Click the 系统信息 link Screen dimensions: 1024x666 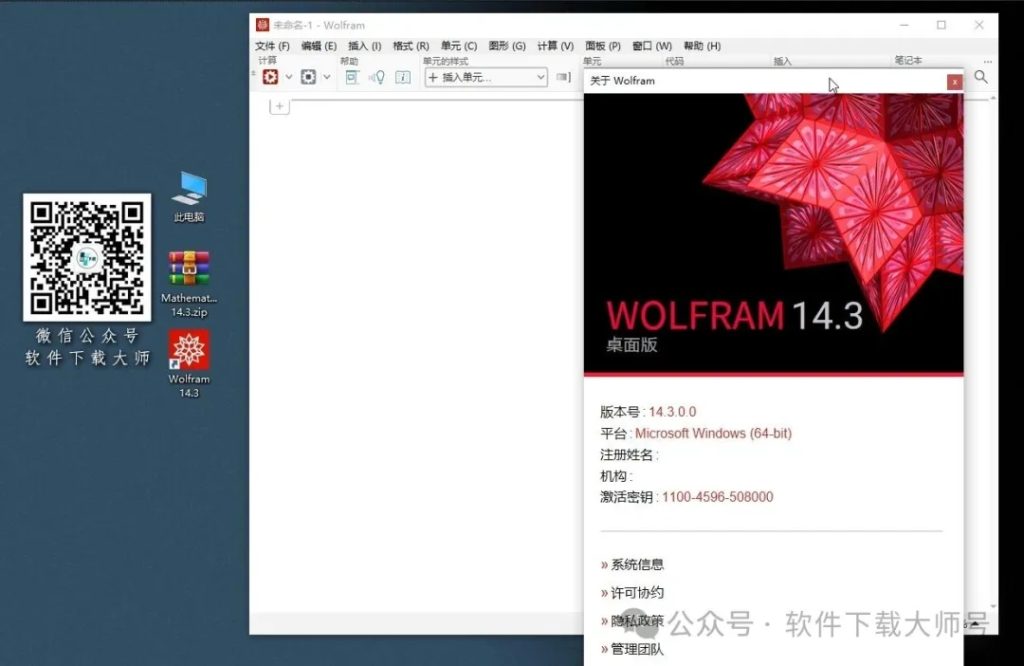point(636,563)
